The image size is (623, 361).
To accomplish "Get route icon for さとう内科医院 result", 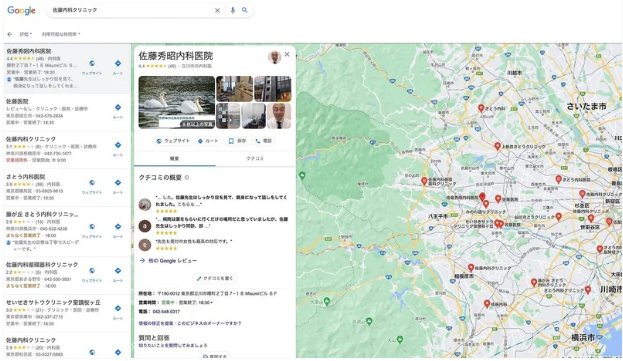I will coord(118,183).
